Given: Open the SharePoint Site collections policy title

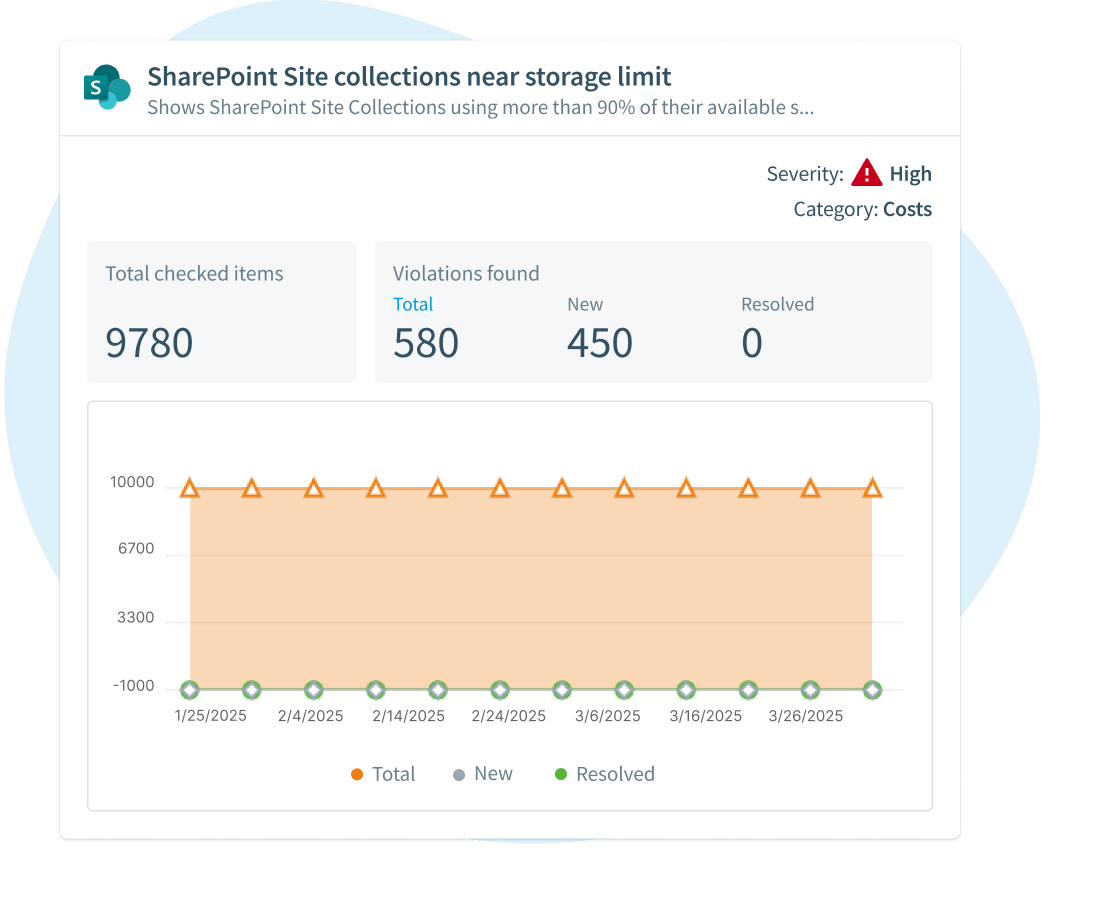Looking at the screenshot, I should (x=409, y=76).
